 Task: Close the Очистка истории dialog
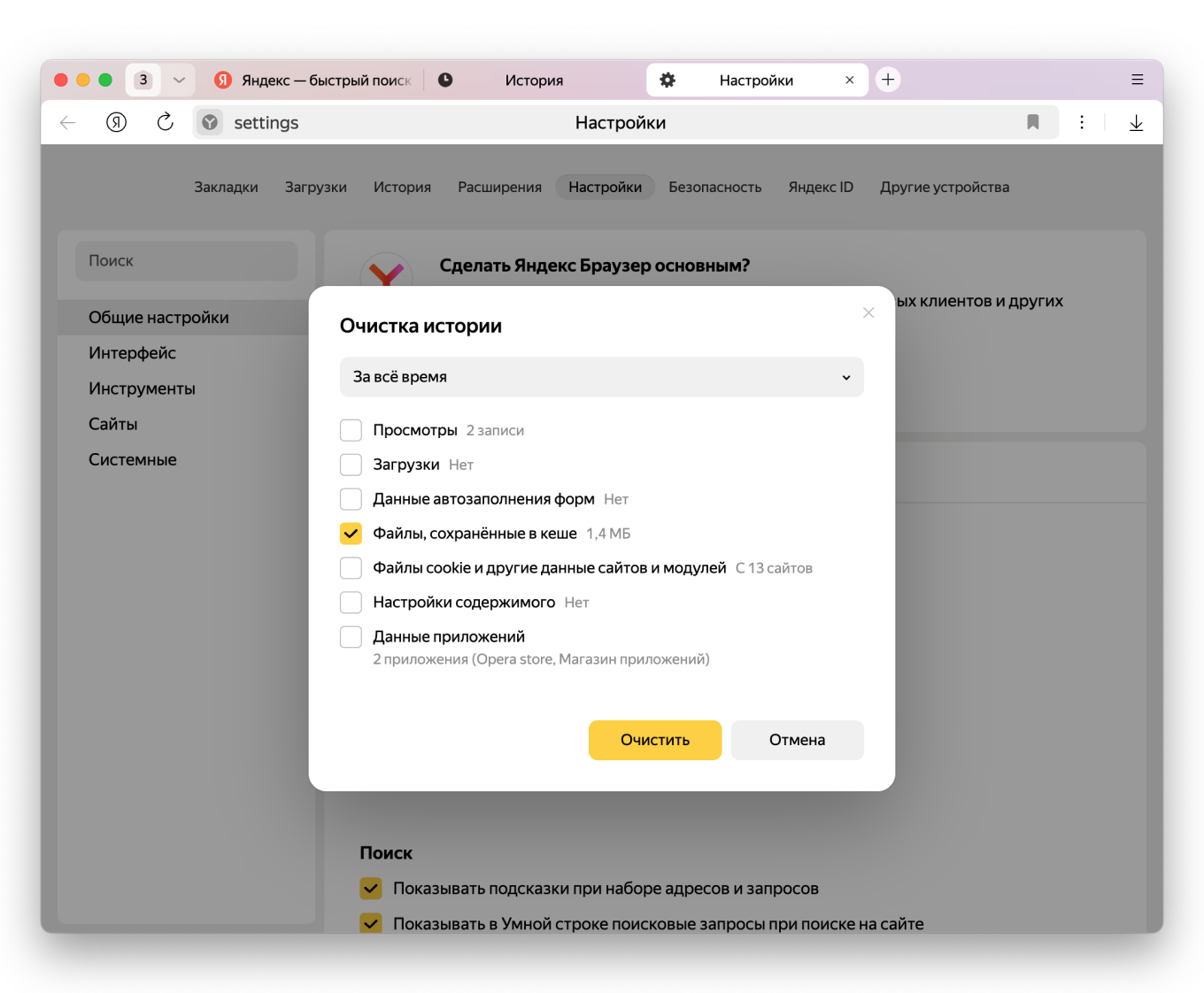click(868, 312)
